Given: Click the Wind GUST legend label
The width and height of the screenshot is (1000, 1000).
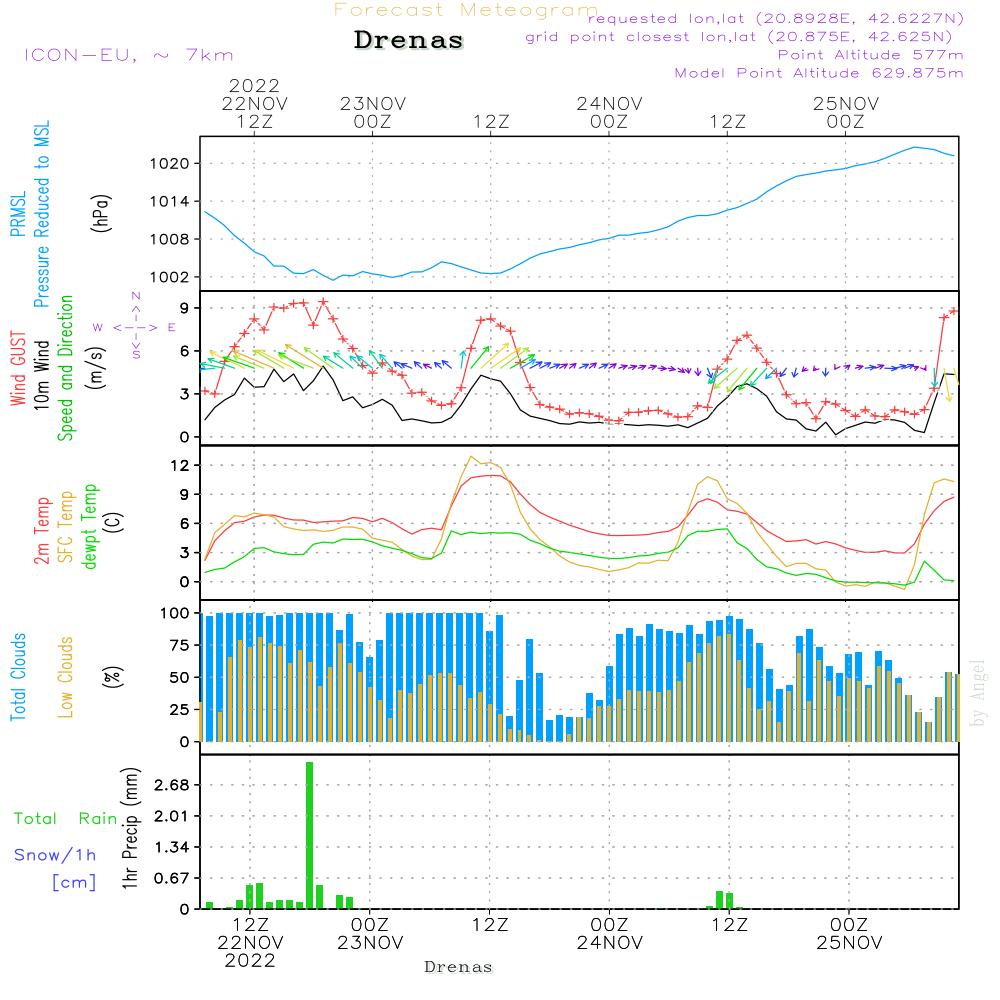Looking at the screenshot, I should (18, 368).
